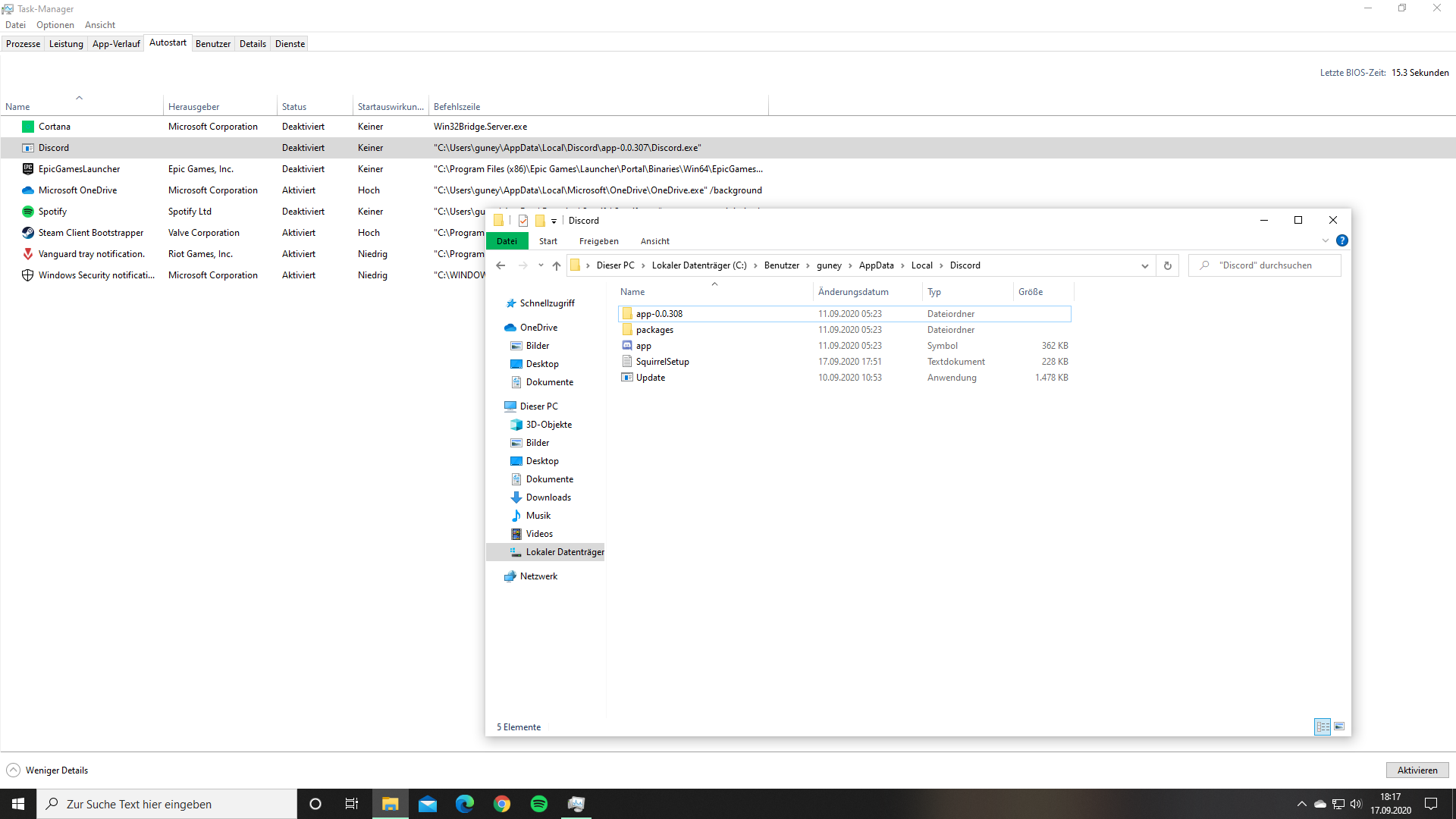Click the volume icon in system tray
Viewport: 1456px width, 819px height.
pyautogui.click(x=1356, y=804)
